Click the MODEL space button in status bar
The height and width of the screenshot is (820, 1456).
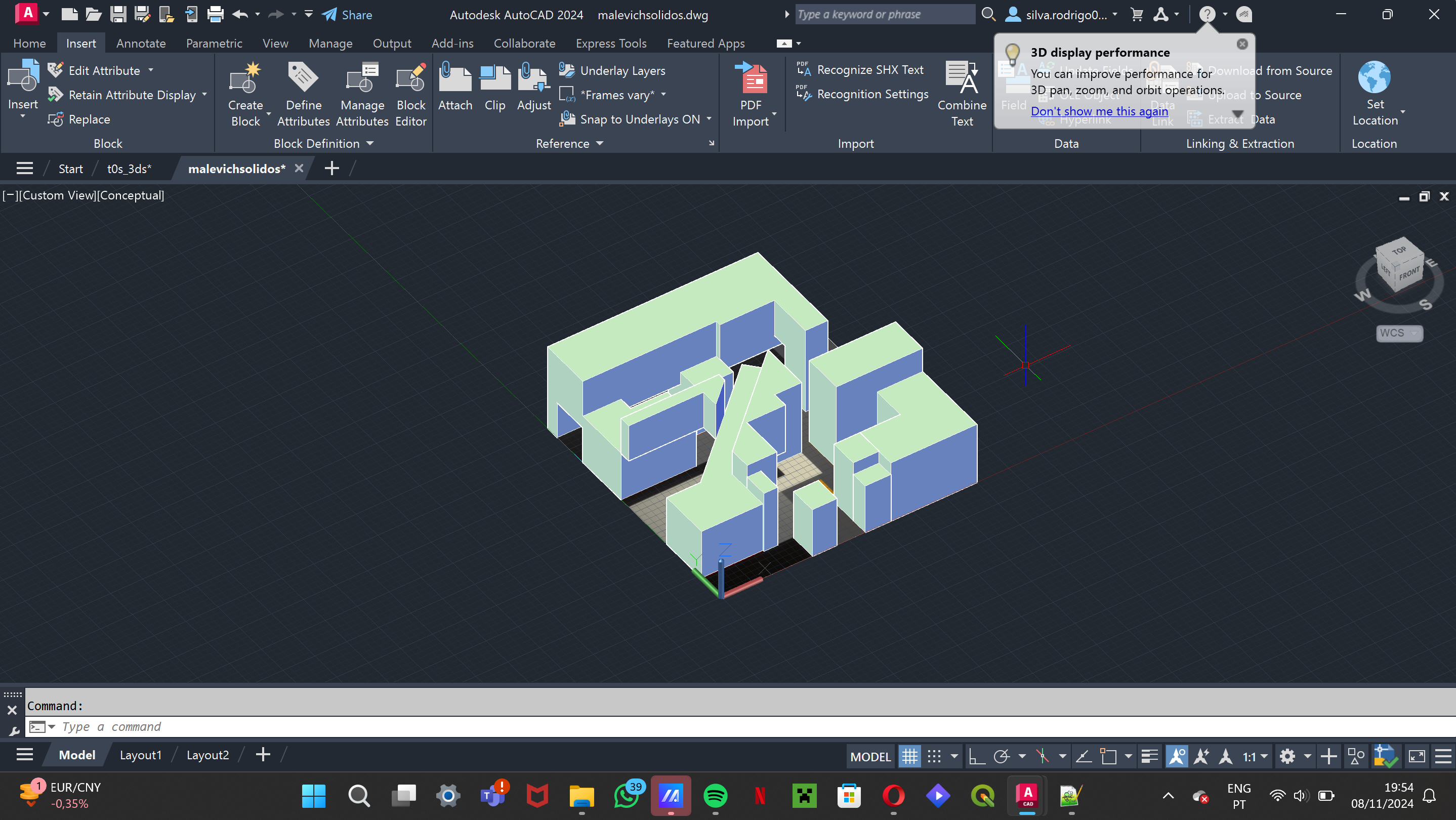tap(870, 756)
